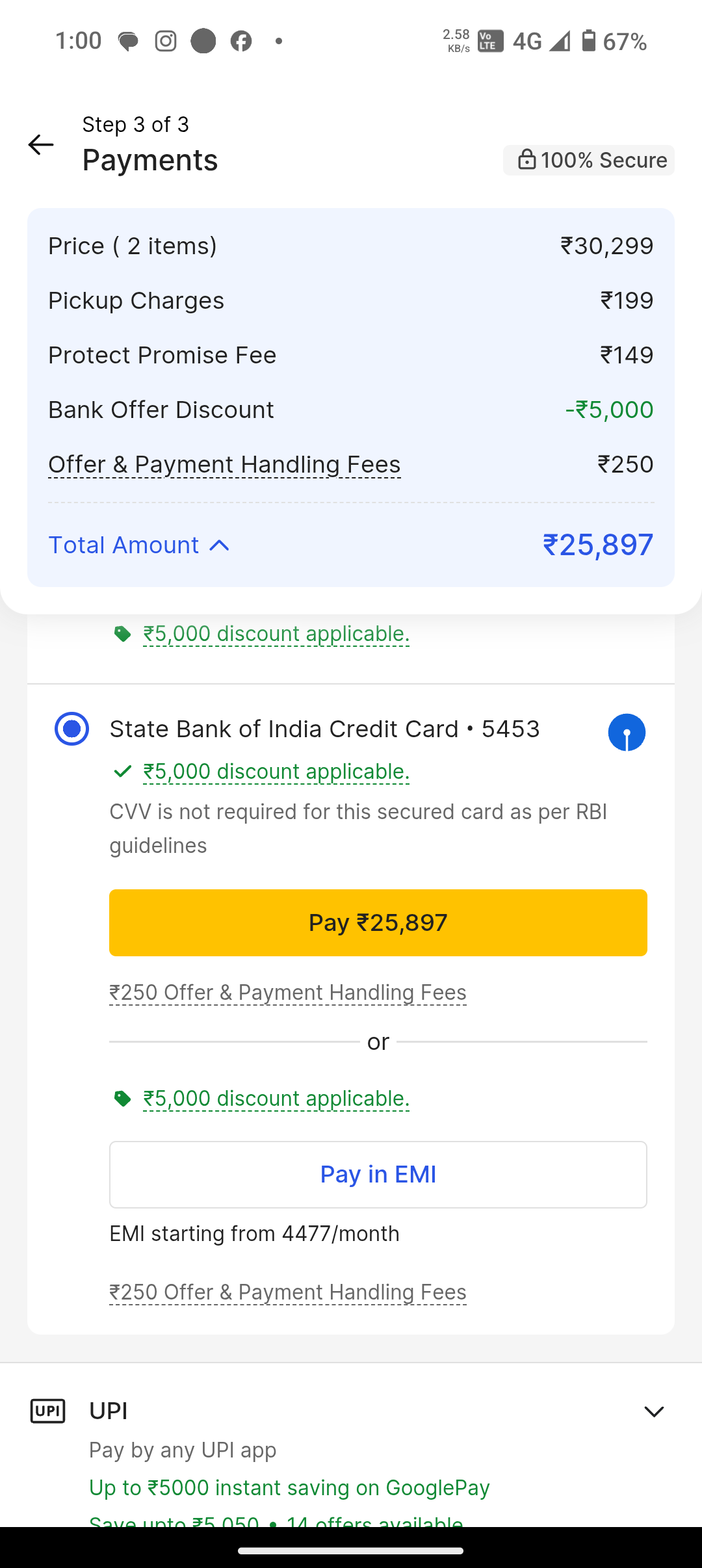702x1568 pixels.
Task: Tap the home gesture bar at bottom
Action: (x=351, y=1550)
